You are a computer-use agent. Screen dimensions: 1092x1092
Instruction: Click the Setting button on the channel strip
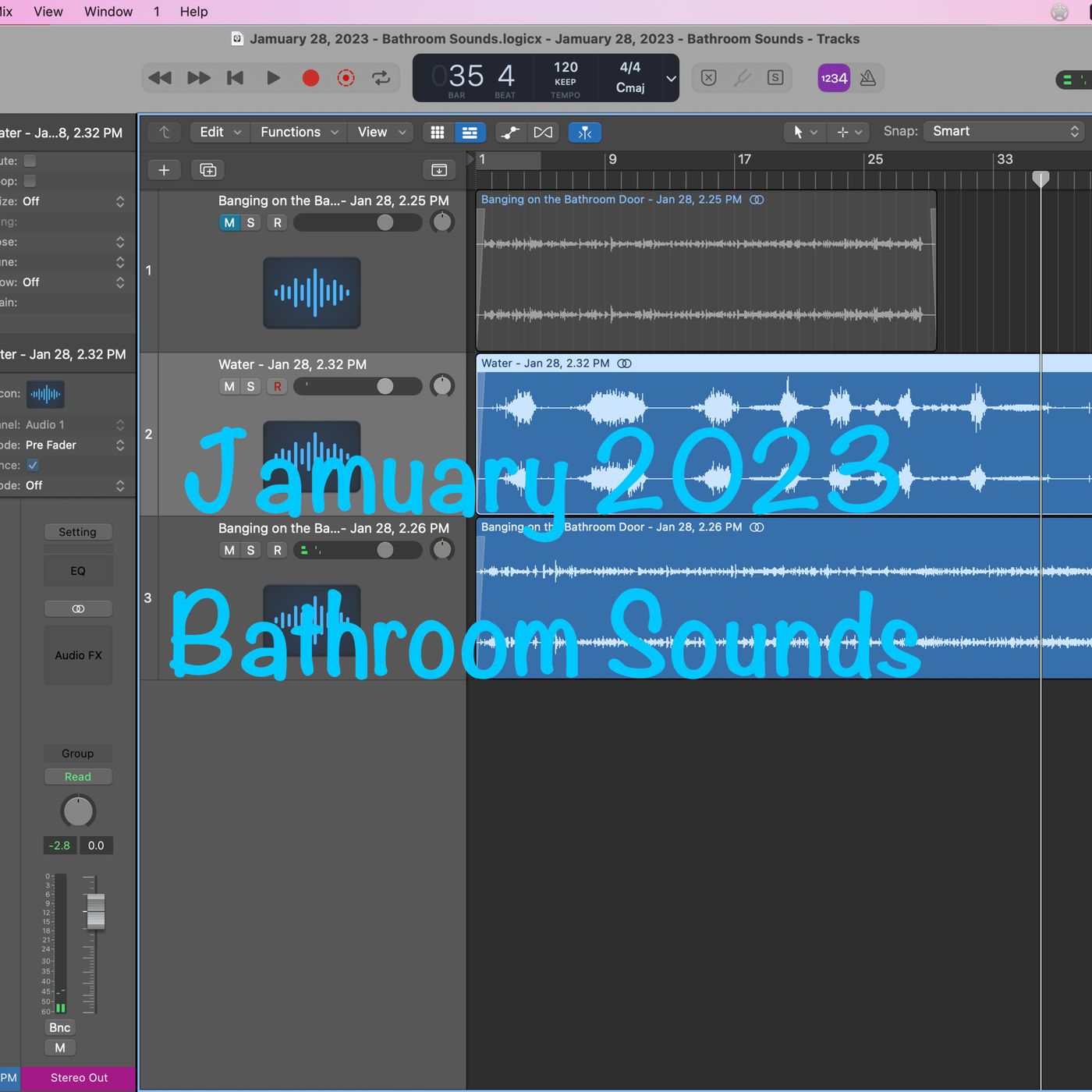[x=78, y=531]
